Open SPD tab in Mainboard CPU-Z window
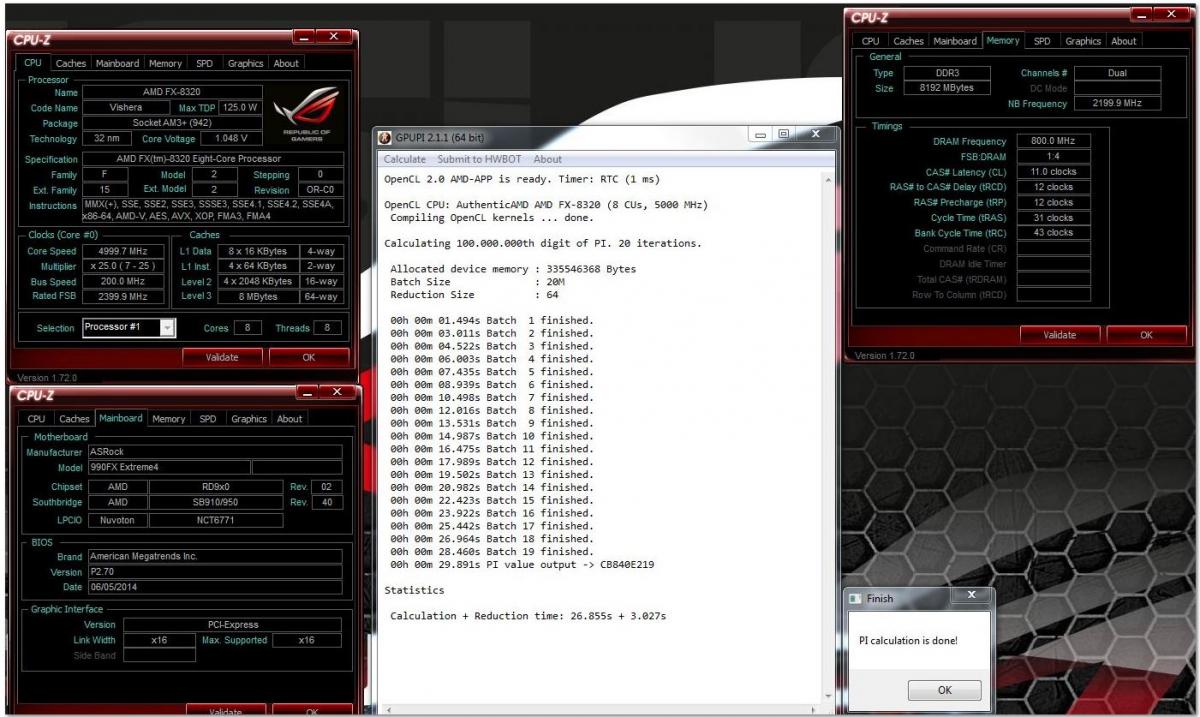 207,419
